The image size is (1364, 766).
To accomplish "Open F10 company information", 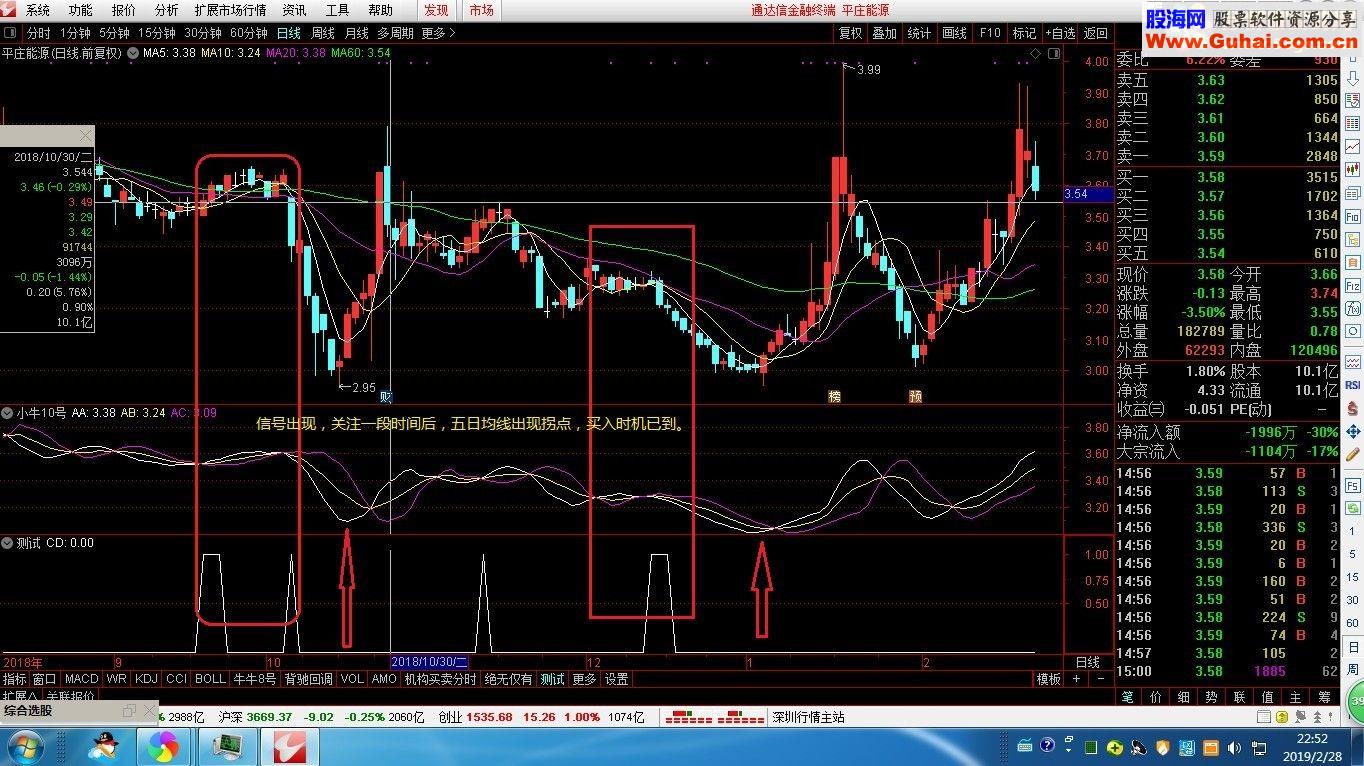I will (x=989, y=33).
